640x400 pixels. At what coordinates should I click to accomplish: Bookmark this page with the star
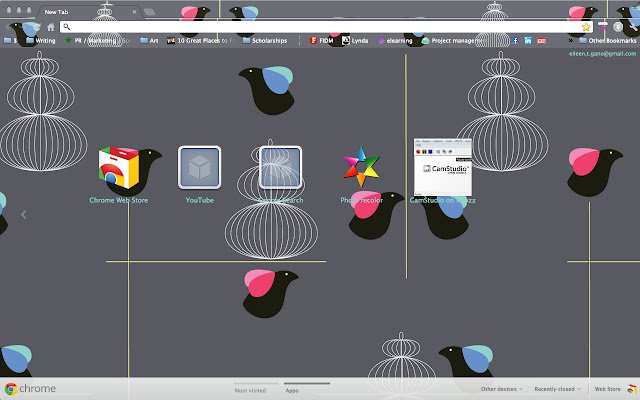pos(586,27)
